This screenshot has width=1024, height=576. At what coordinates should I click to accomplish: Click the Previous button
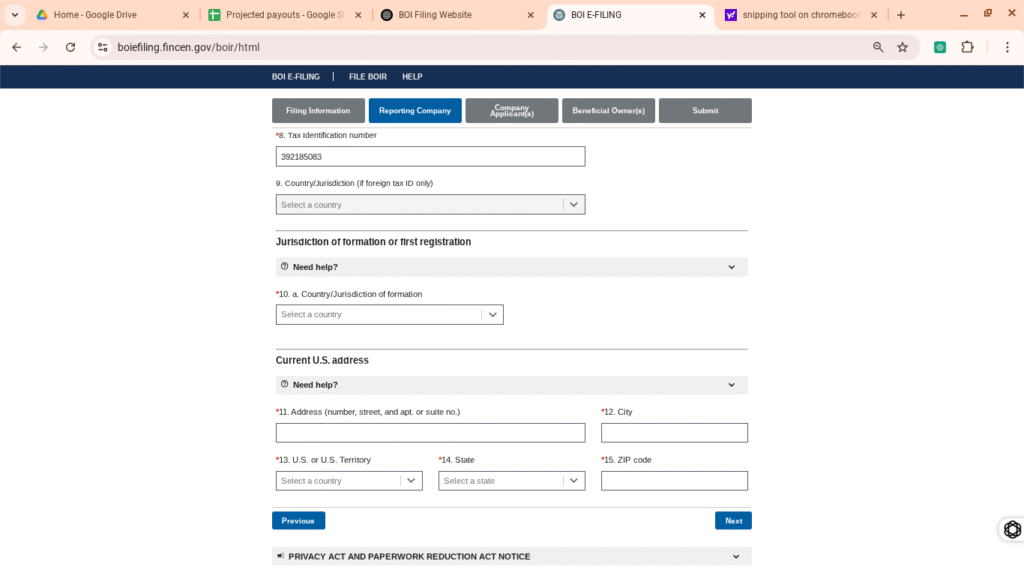[x=298, y=521]
